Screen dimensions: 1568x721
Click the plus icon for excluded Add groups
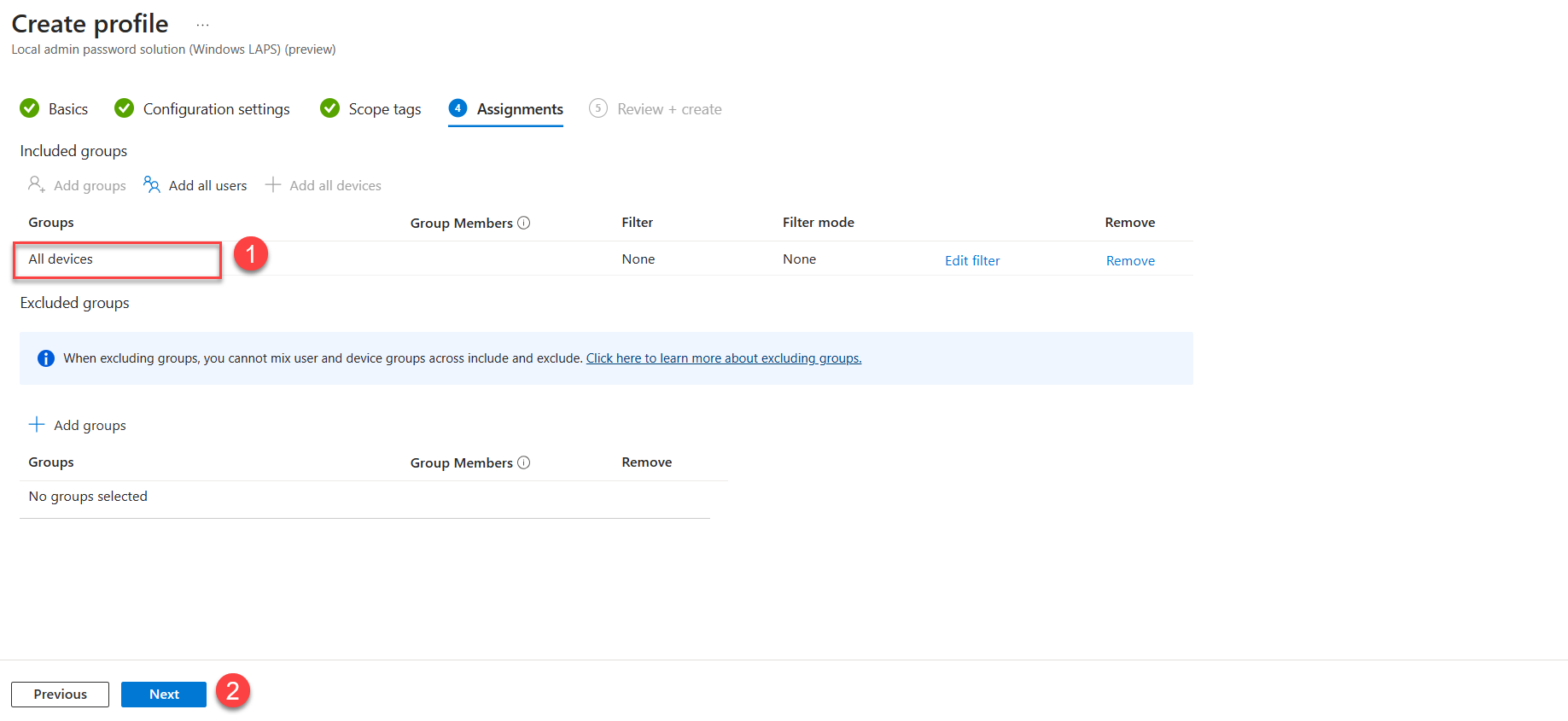pos(37,424)
